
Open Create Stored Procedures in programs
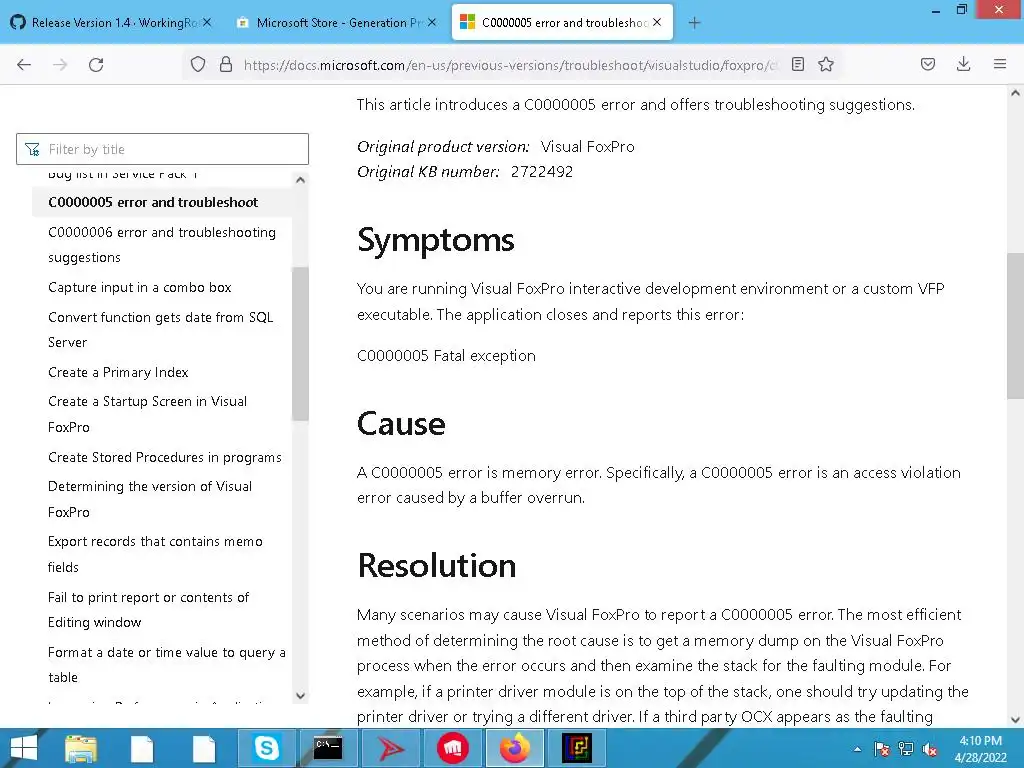(x=165, y=457)
